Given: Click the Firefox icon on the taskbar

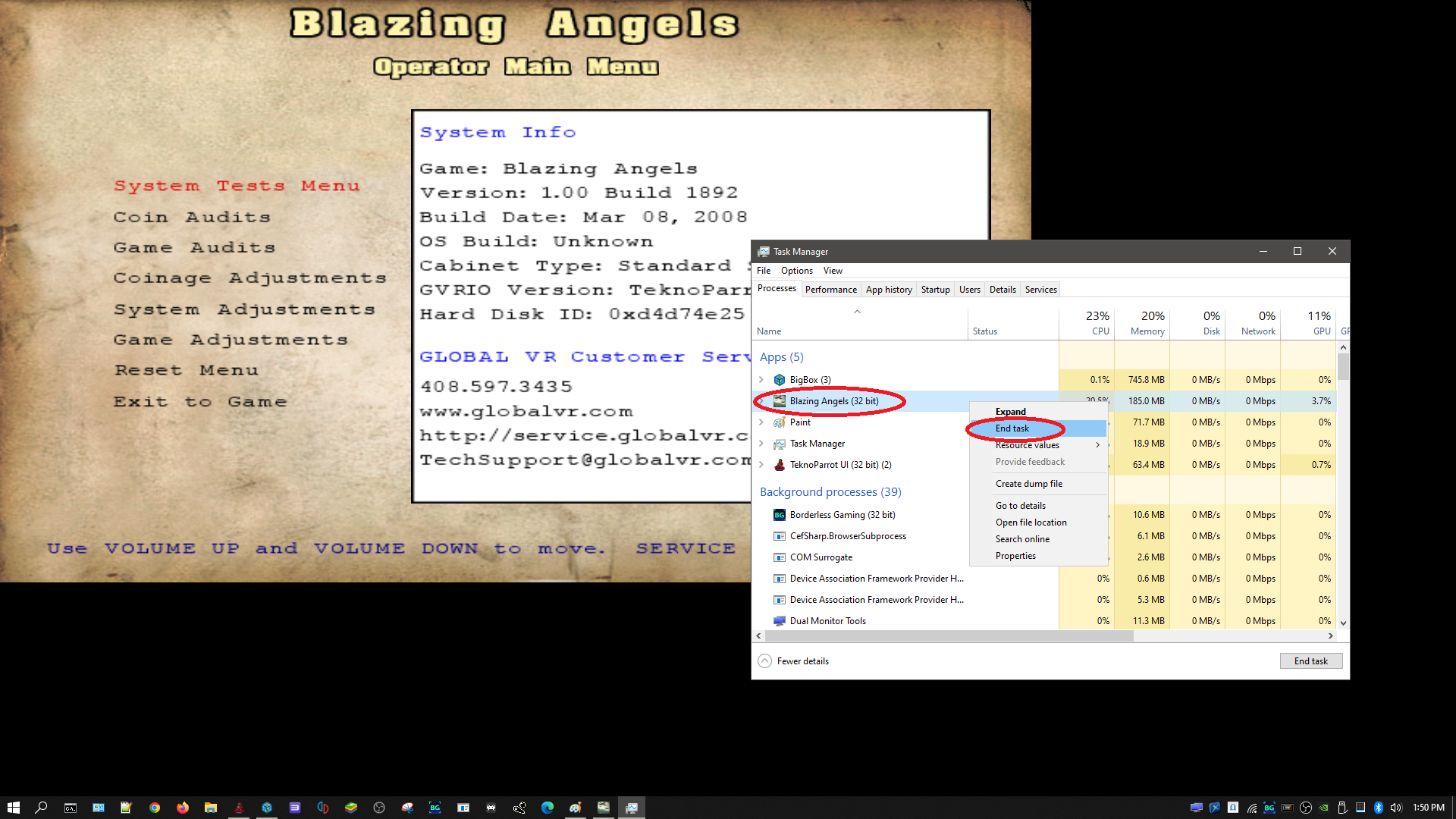Looking at the screenshot, I should [183, 808].
